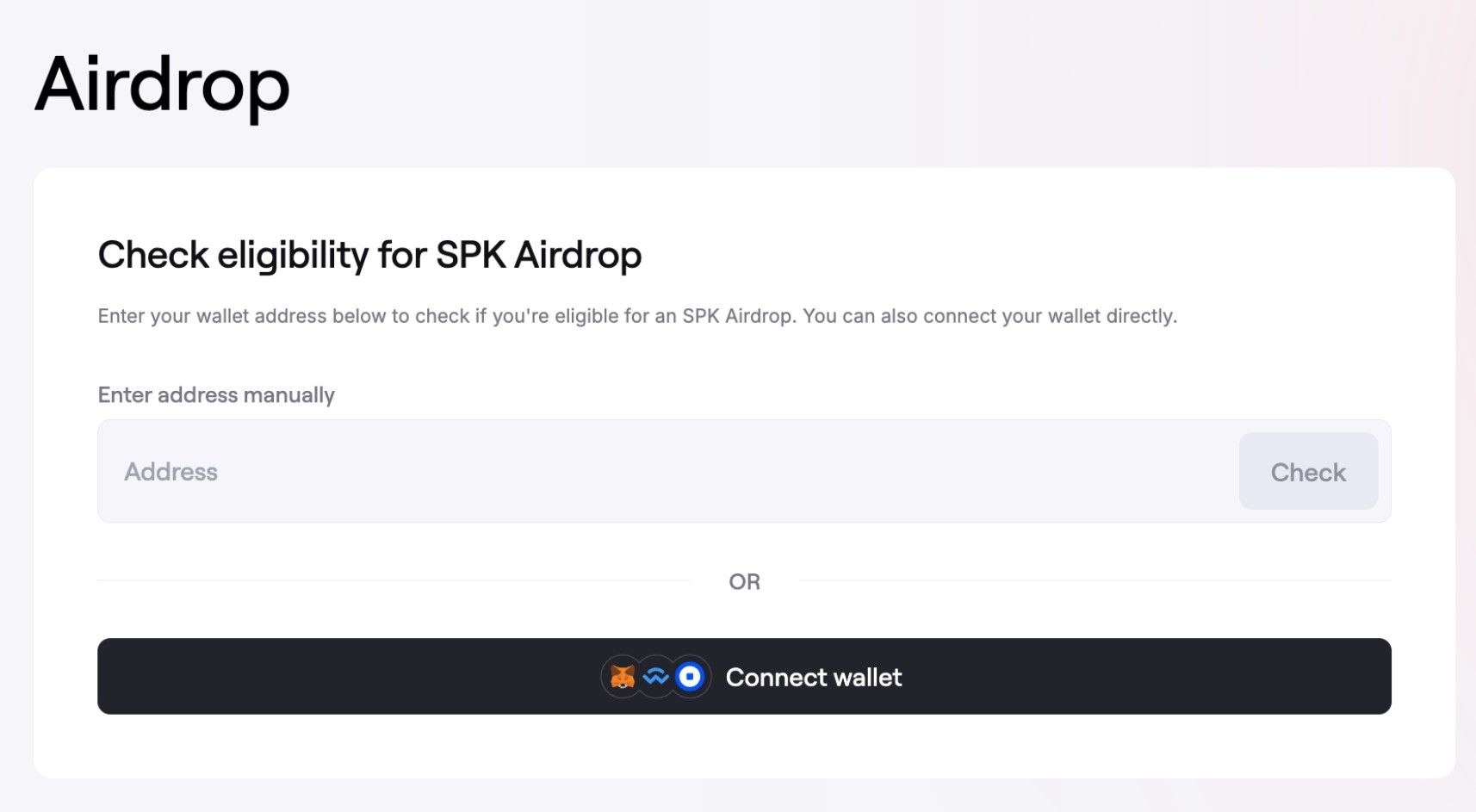Image resolution: width=1476 pixels, height=812 pixels.
Task: Select the eligibility instructions text
Action: [637, 316]
